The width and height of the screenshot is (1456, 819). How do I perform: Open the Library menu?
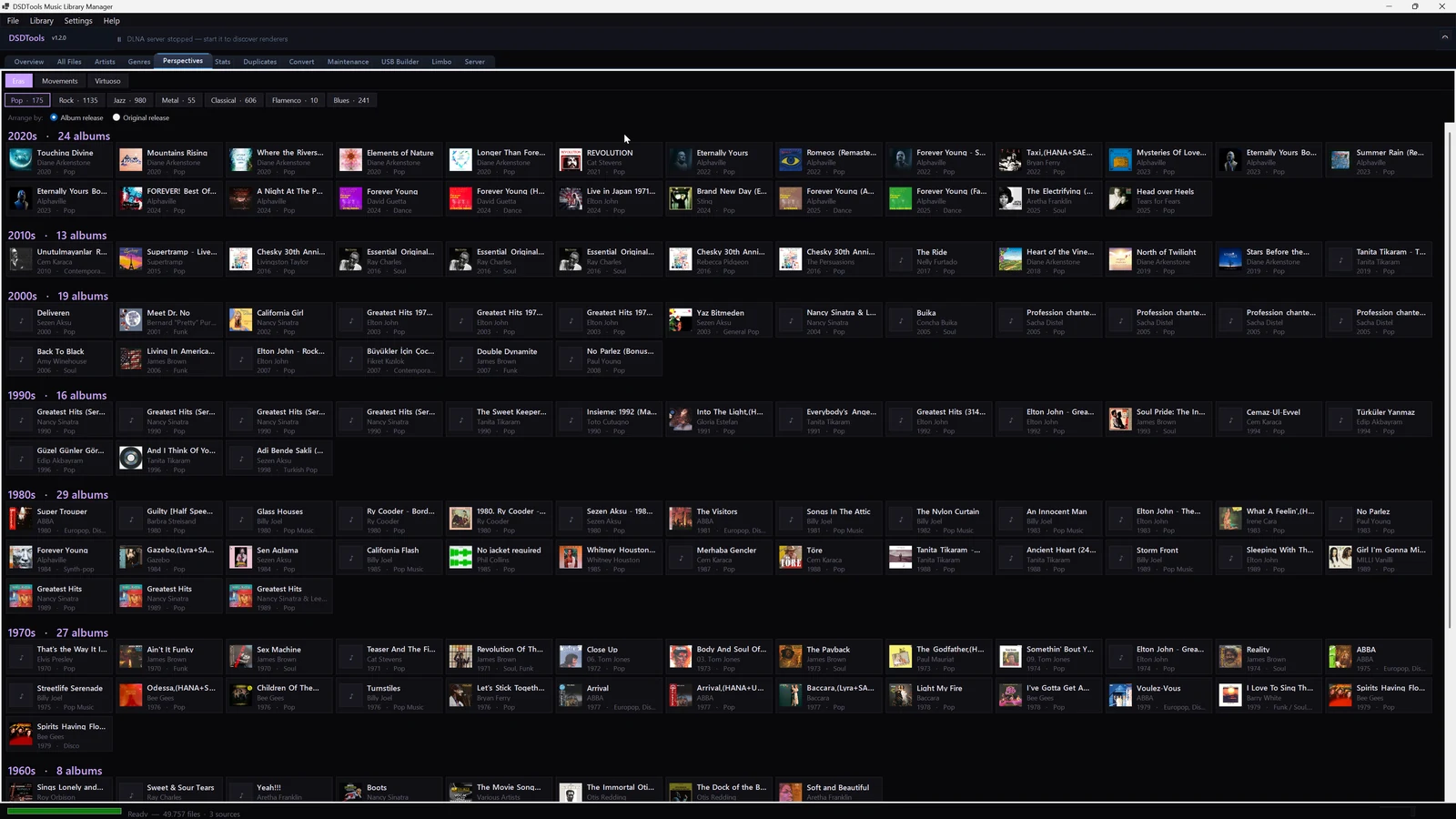click(x=42, y=21)
